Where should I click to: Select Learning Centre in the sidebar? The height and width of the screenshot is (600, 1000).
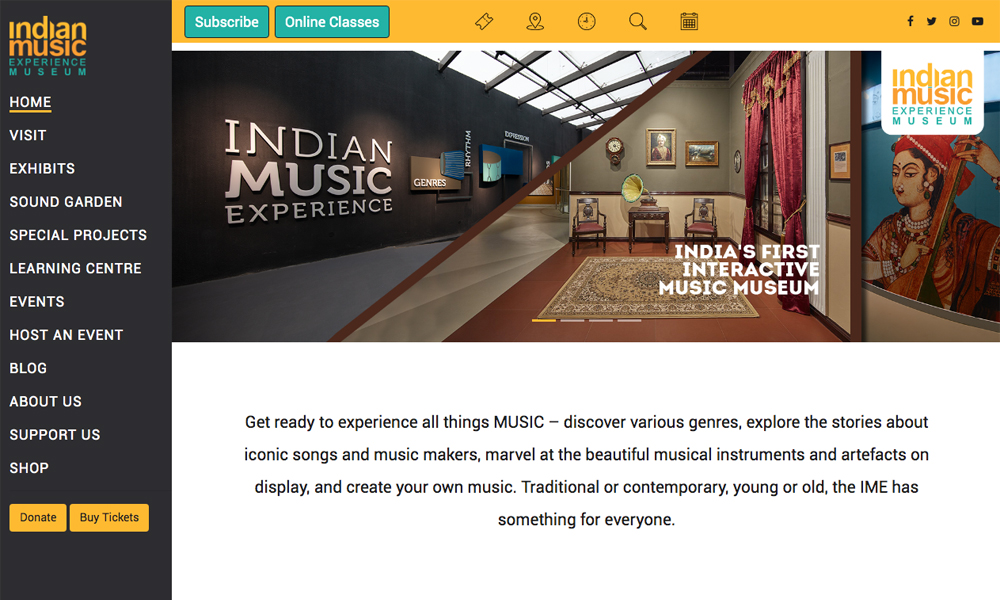(75, 268)
